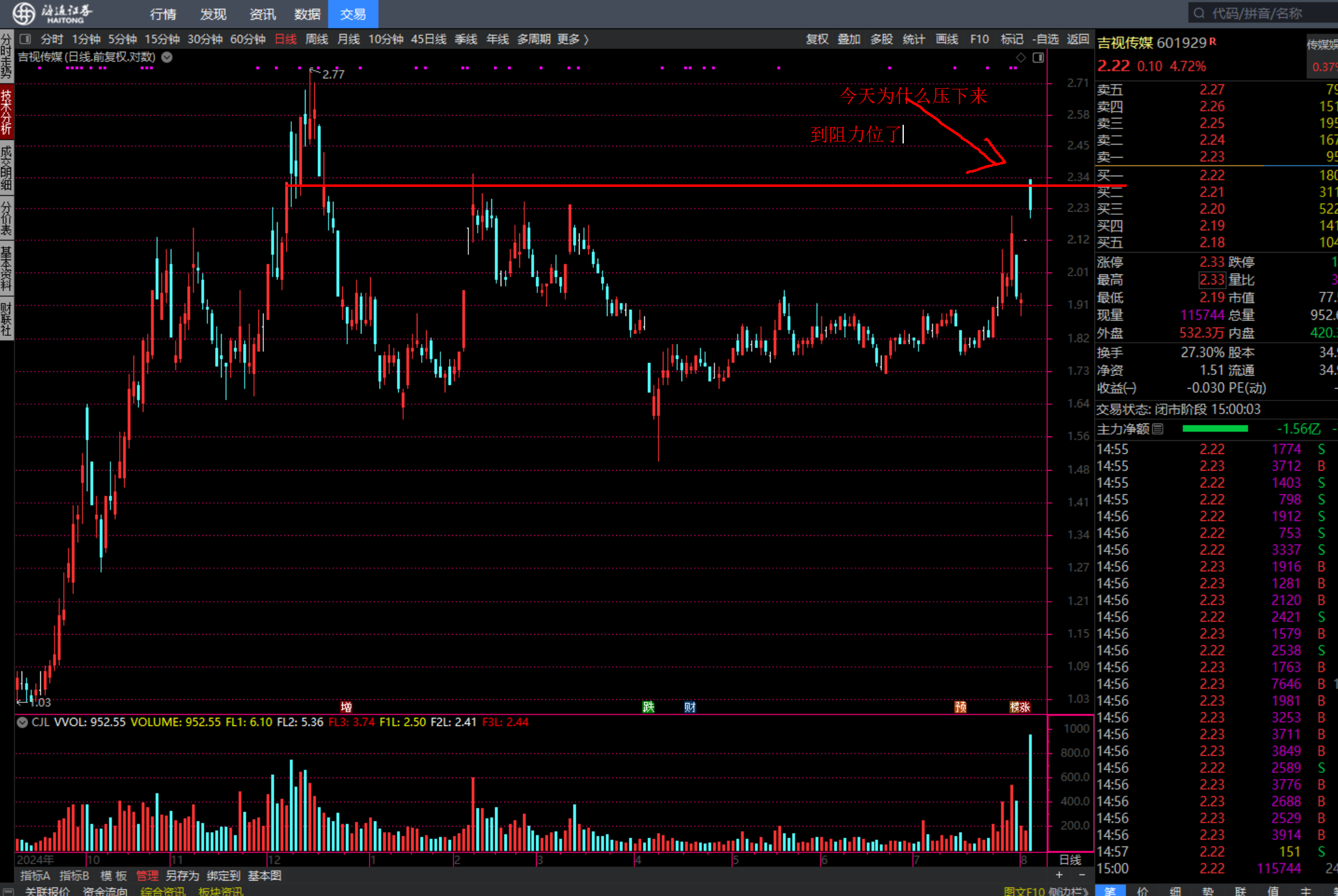Viewport: 1338px width, 896px height.
Task: Select the 交易 tab
Action: (353, 14)
